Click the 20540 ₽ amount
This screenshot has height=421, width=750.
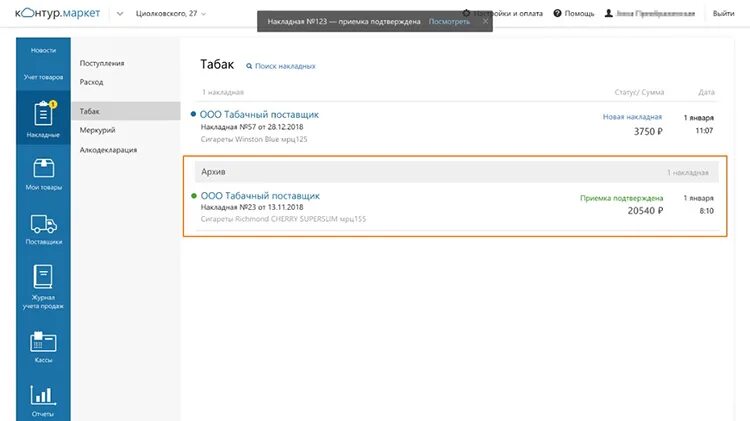645,210
